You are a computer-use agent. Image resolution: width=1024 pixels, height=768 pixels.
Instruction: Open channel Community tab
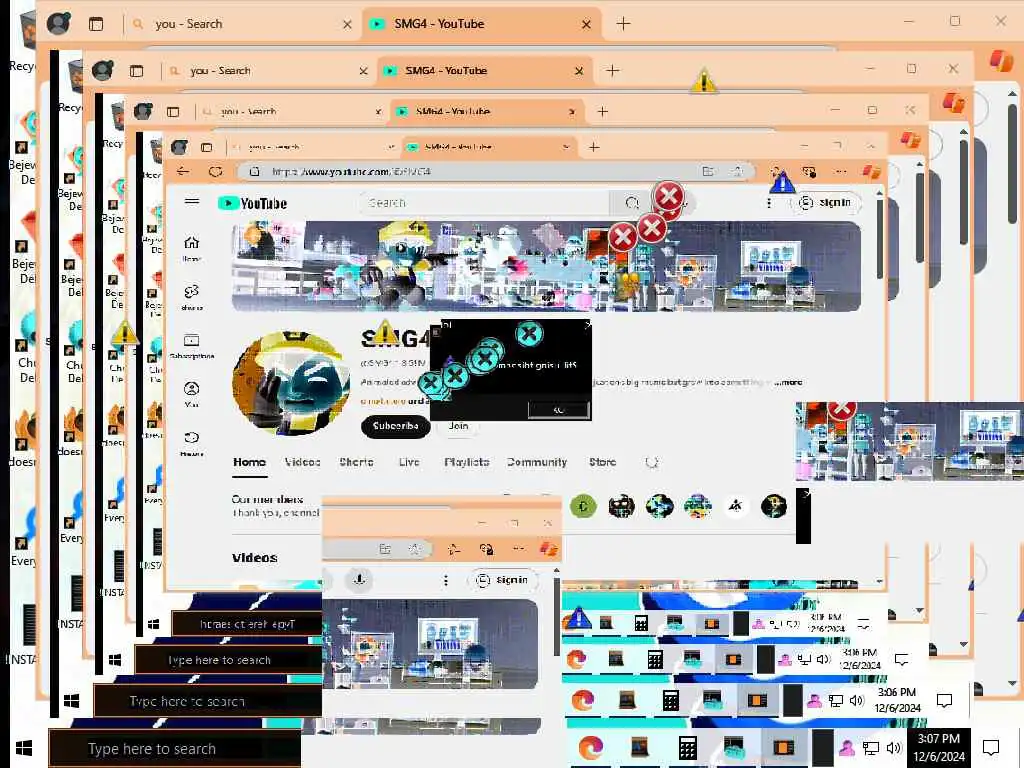(x=537, y=462)
